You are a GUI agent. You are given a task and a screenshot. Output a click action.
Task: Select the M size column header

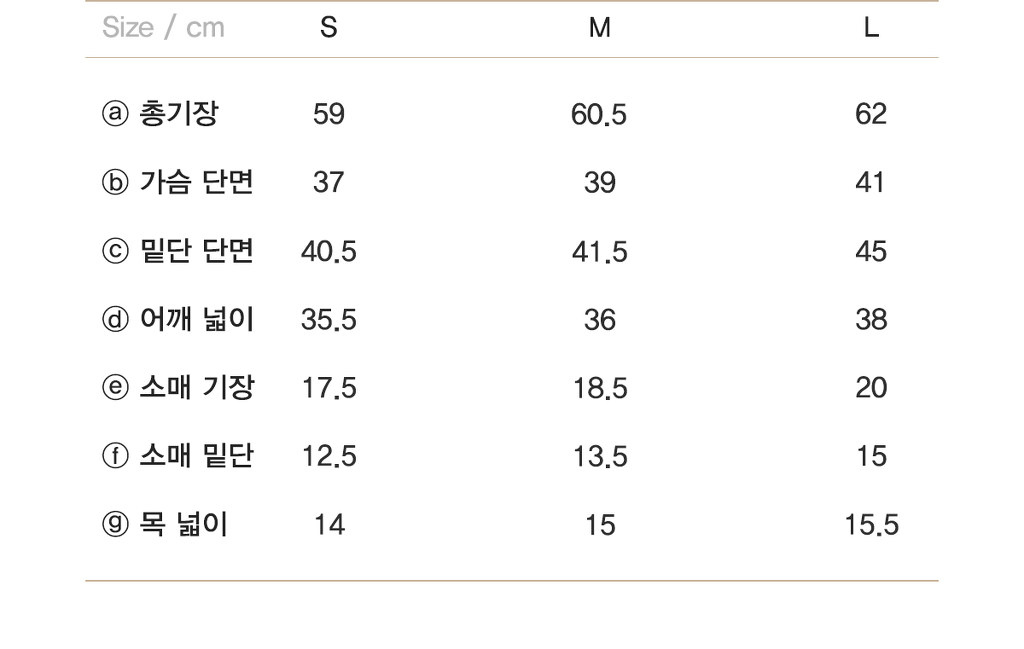pyautogui.click(x=600, y=27)
